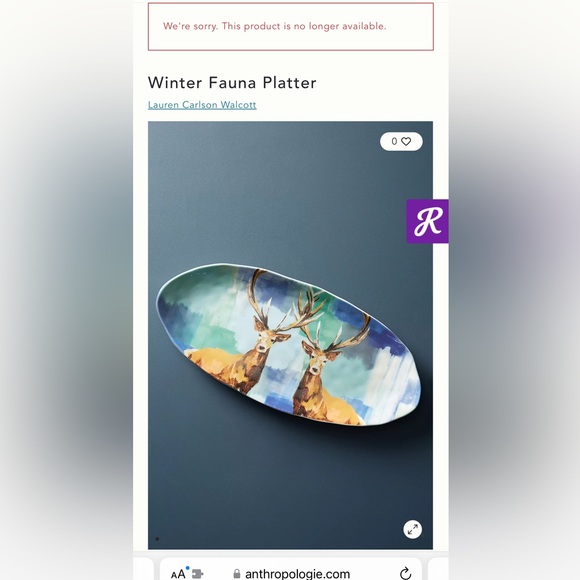This screenshot has width=580, height=580.
Task: Open the Lauren Carlson Walcott brand link
Action: tap(202, 105)
